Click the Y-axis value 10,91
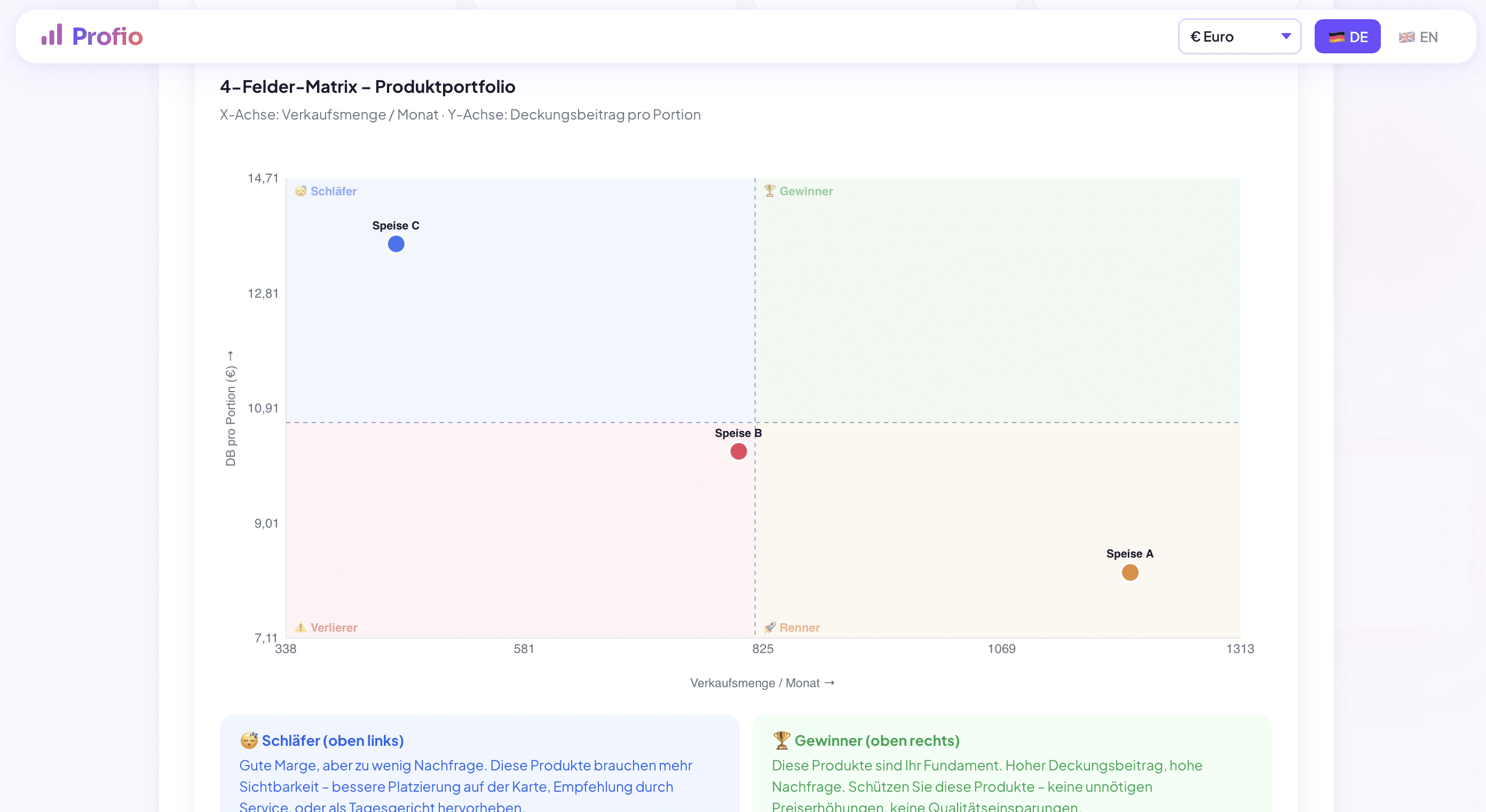The width and height of the screenshot is (1486, 812). tap(263, 408)
